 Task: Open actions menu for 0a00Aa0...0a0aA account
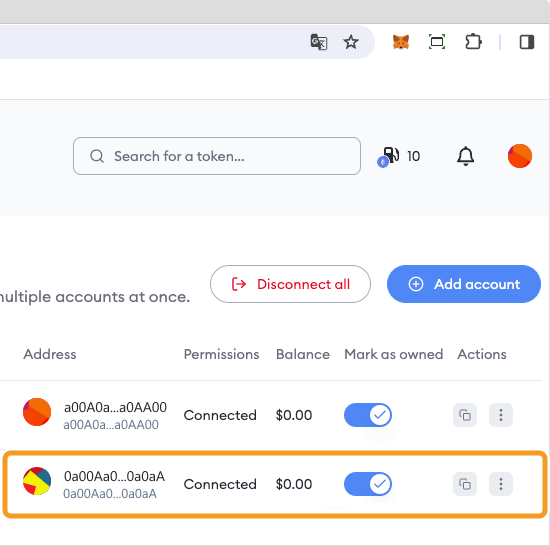click(x=501, y=484)
